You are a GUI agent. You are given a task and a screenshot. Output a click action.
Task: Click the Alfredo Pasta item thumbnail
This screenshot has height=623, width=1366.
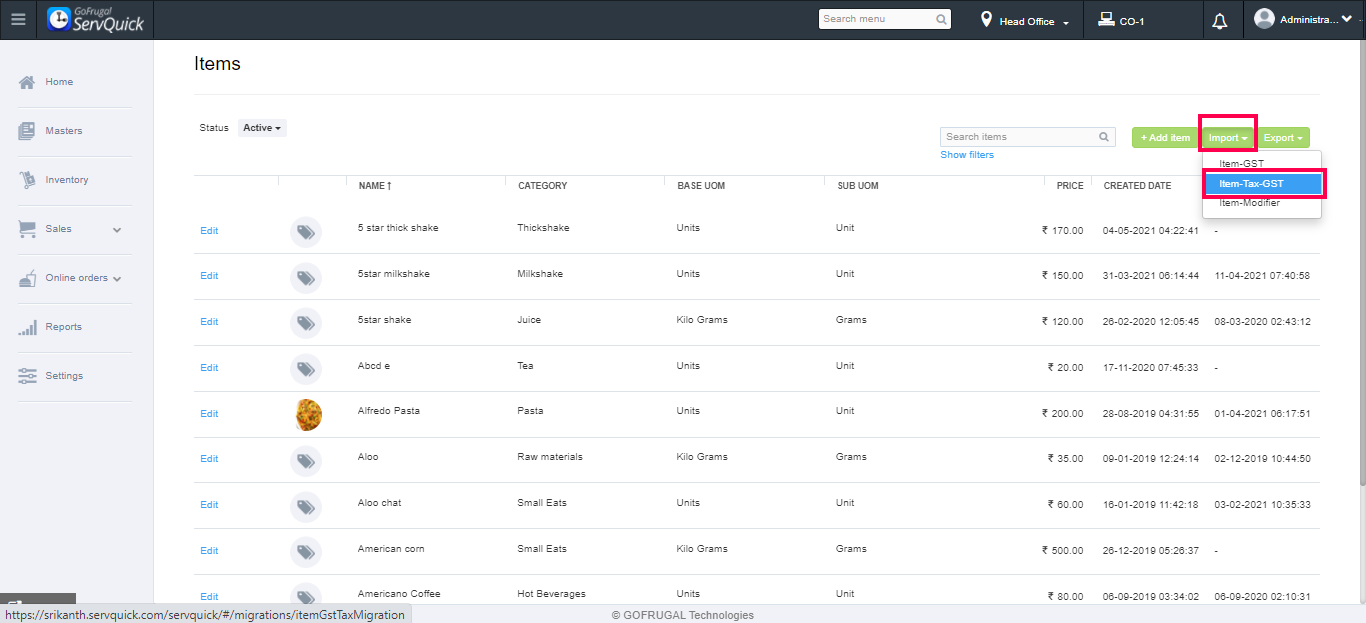[308, 414]
